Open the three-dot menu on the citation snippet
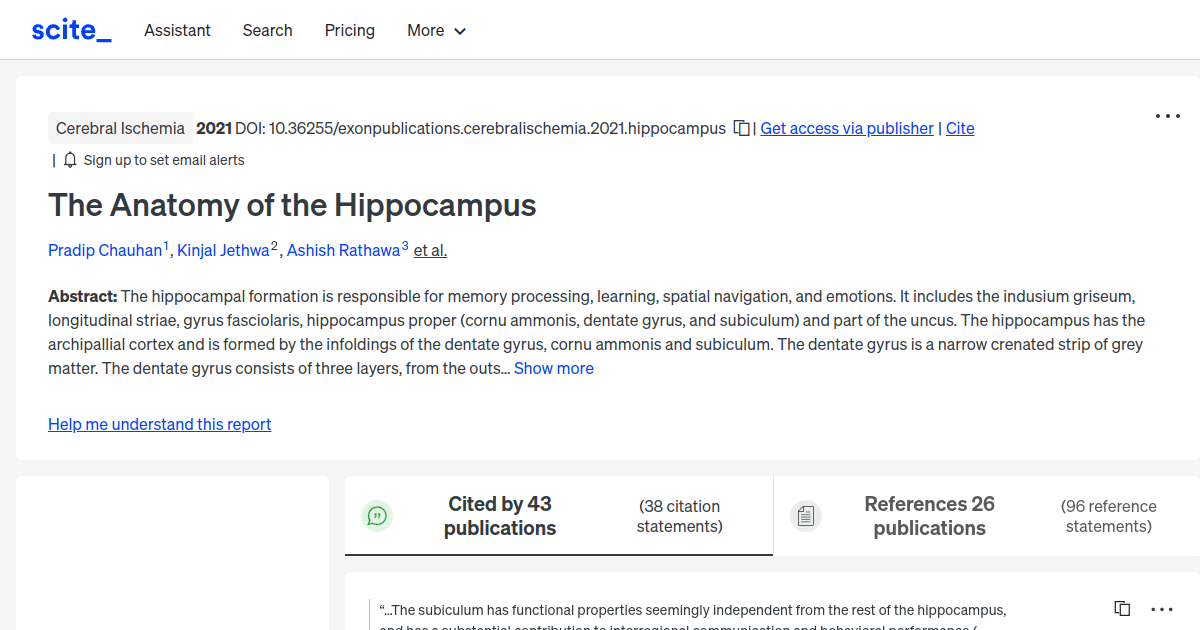 coord(1161,608)
